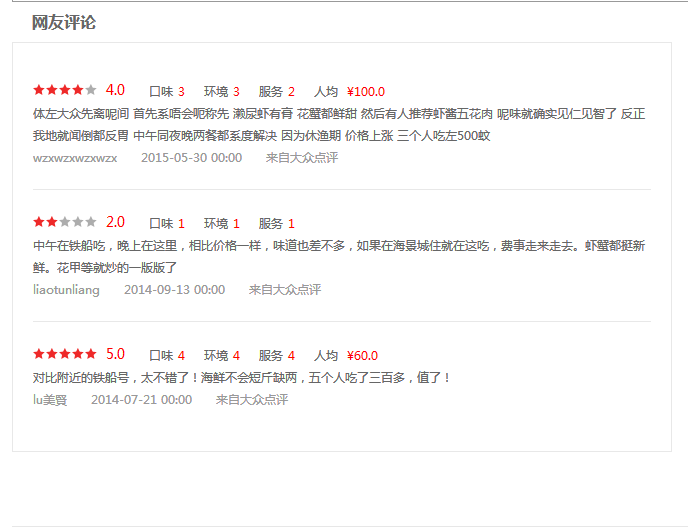This screenshot has width=688, height=530.
Task: Click the 网友评论 section heading
Action: click(64, 22)
